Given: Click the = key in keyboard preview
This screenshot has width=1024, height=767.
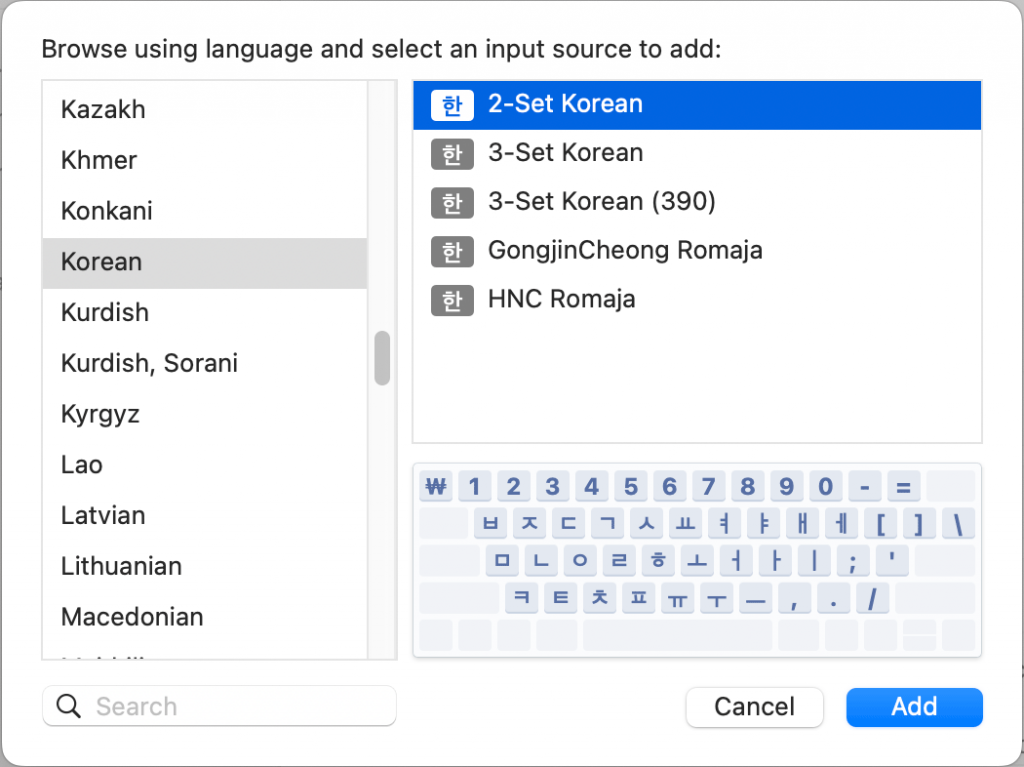Looking at the screenshot, I should click(903, 487).
